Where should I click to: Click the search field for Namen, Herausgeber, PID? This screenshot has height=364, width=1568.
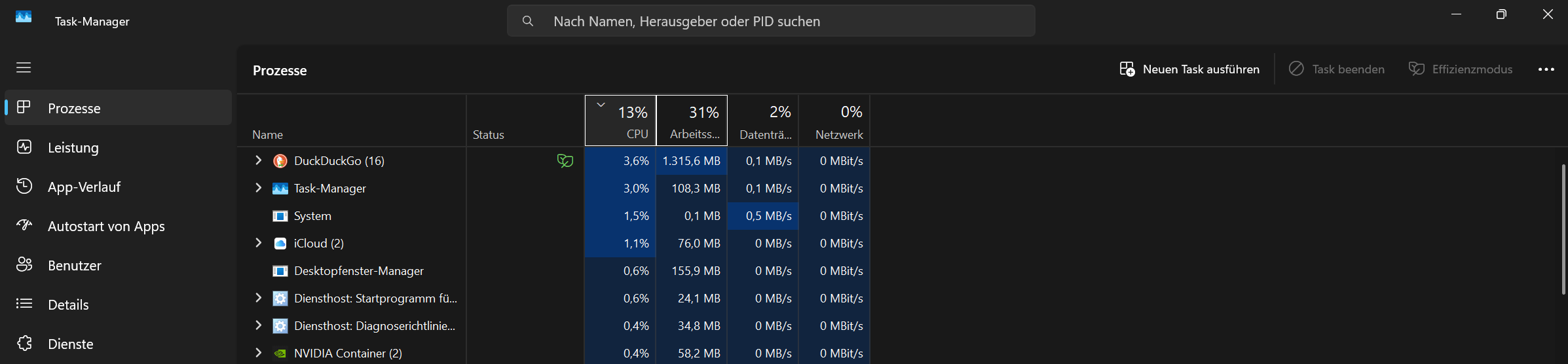tap(771, 21)
